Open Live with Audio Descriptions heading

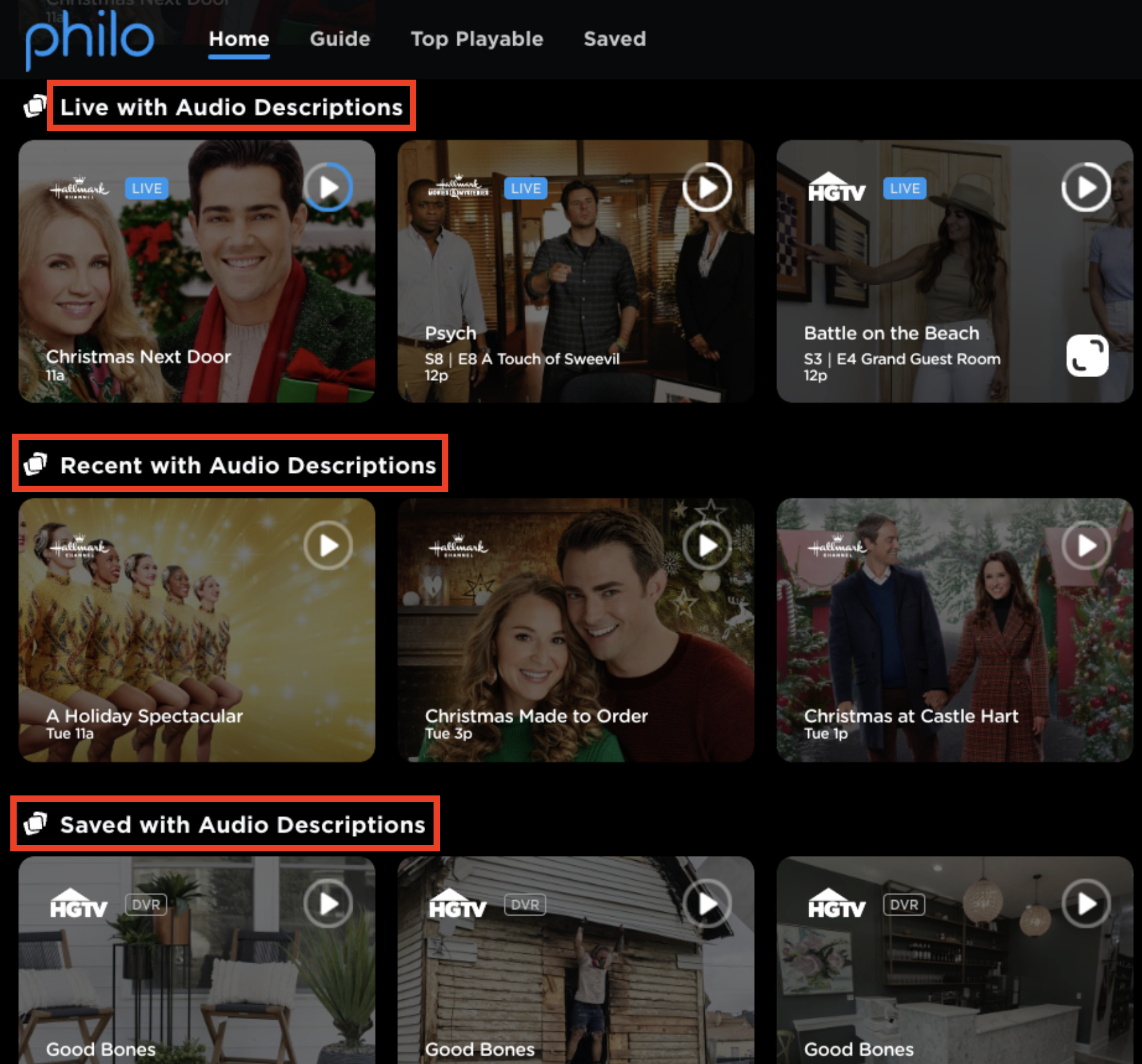231,107
